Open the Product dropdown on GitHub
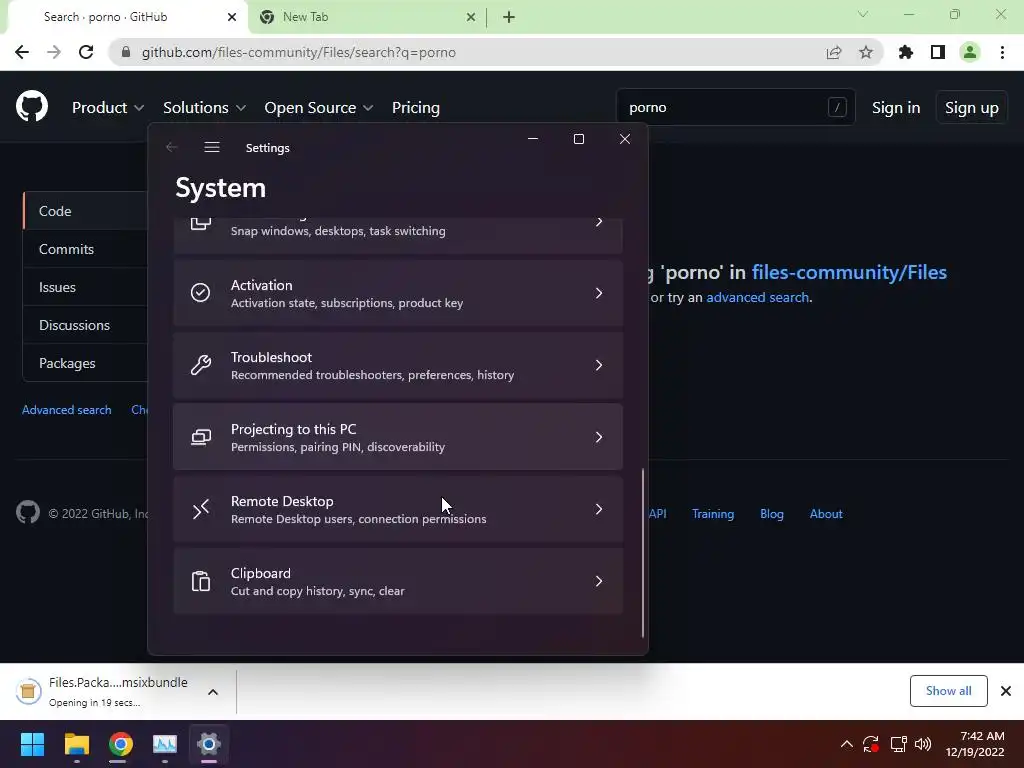This screenshot has height=768, width=1024. [108, 108]
